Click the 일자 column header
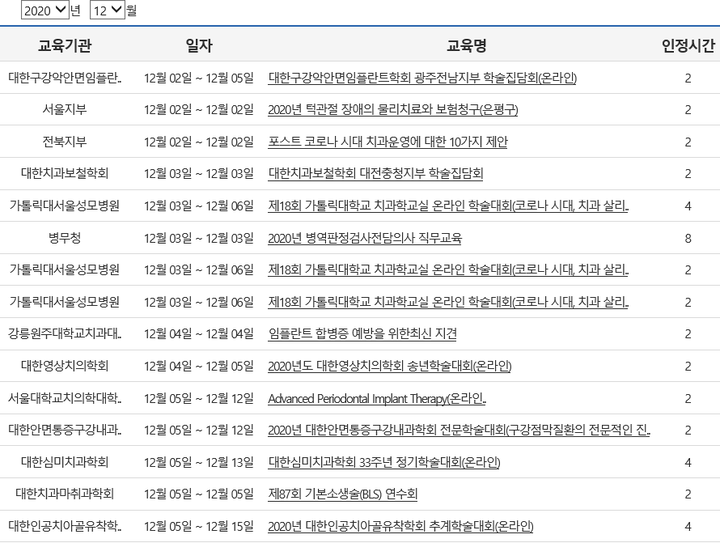The image size is (720, 543). [199, 45]
